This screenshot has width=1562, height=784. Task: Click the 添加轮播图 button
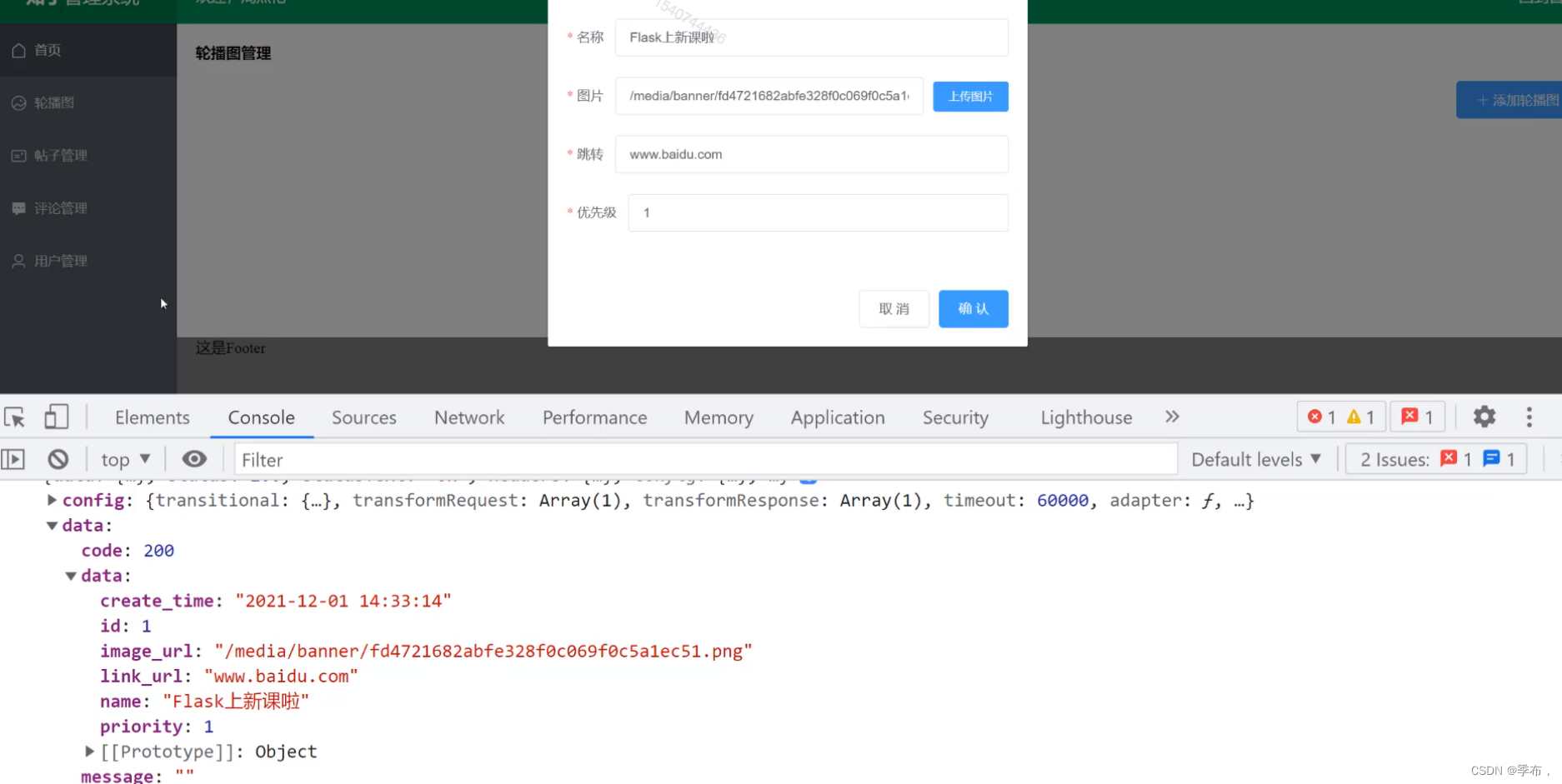click(x=1509, y=100)
